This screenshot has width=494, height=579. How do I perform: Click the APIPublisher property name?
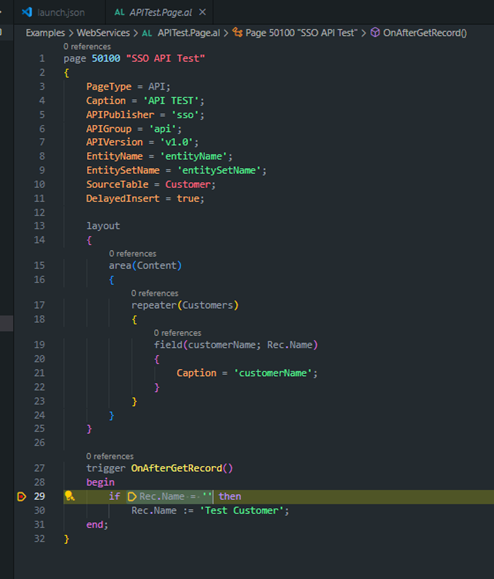[x=120, y=114]
